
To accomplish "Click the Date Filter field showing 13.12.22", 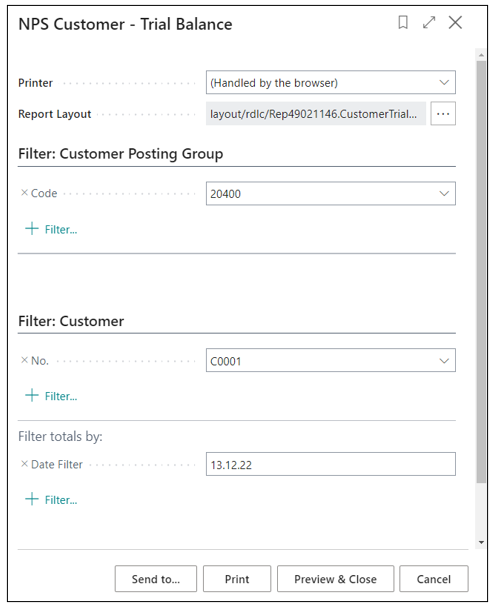I will [x=331, y=464].
